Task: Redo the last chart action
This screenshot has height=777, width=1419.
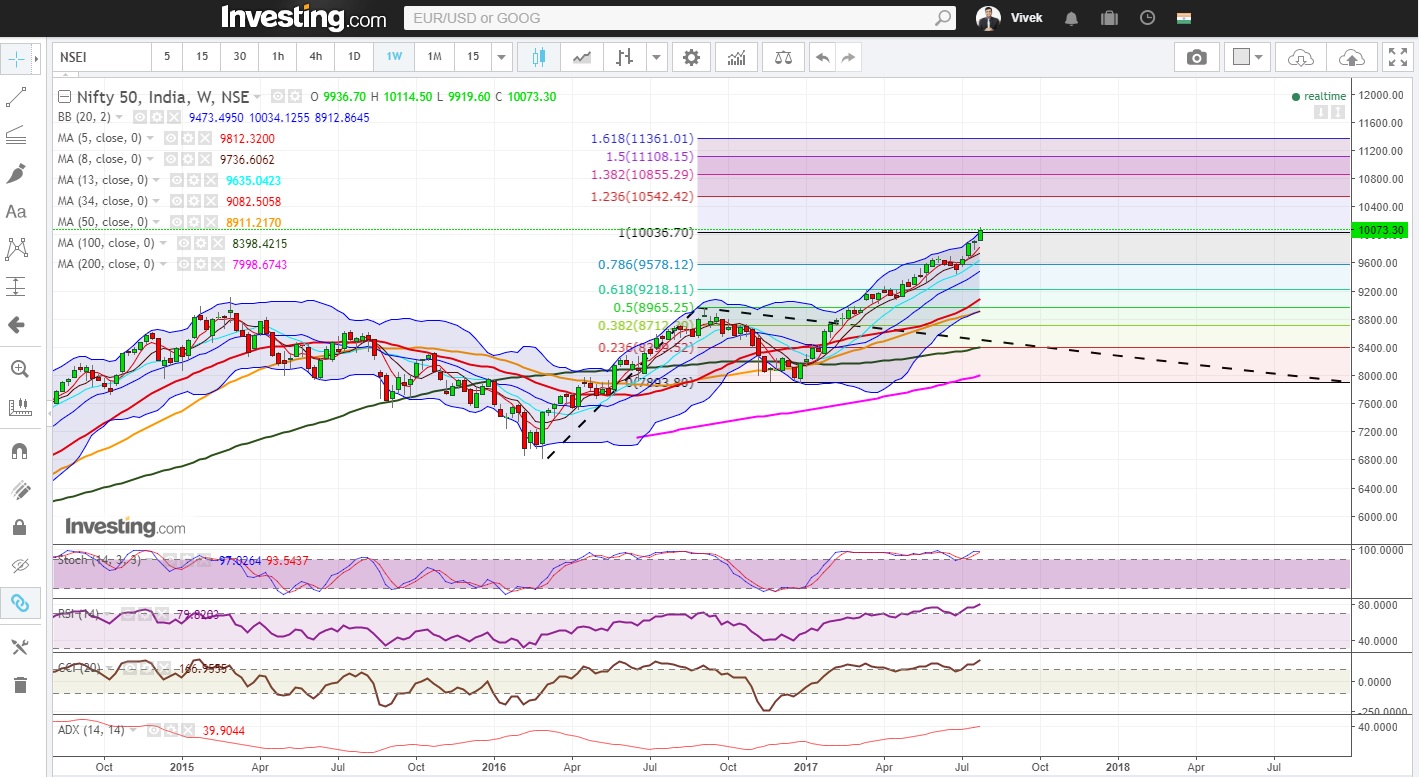Action: (848, 57)
